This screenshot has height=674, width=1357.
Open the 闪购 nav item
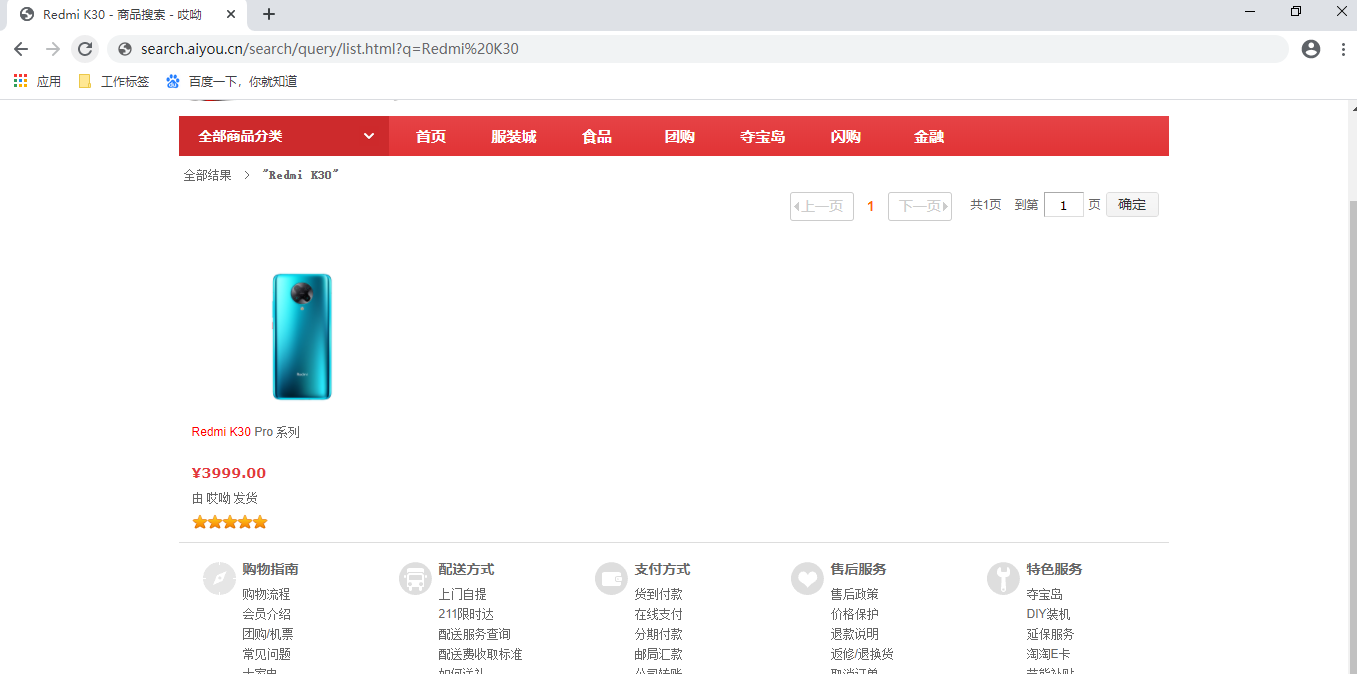coord(846,136)
